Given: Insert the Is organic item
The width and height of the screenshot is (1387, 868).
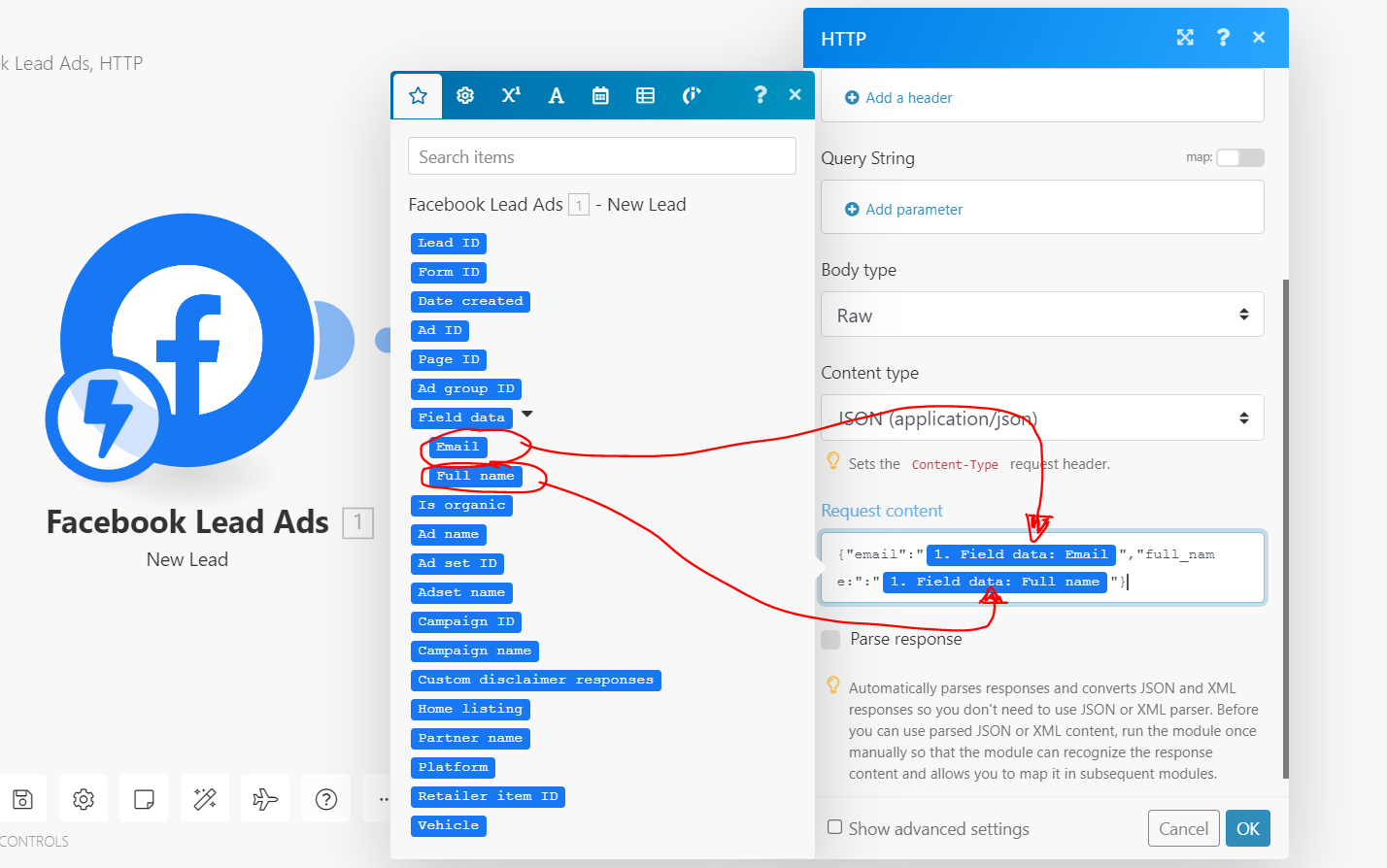Looking at the screenshot, I should pyautogui.click(x=461, y=506).
